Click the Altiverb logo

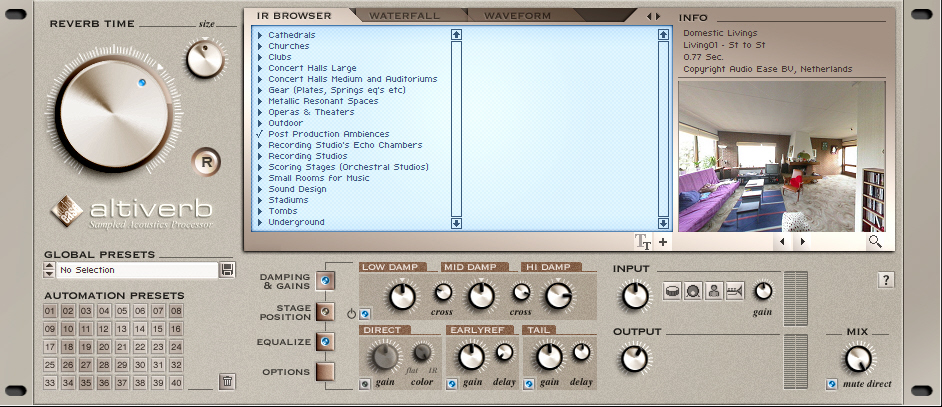point(132,212)
